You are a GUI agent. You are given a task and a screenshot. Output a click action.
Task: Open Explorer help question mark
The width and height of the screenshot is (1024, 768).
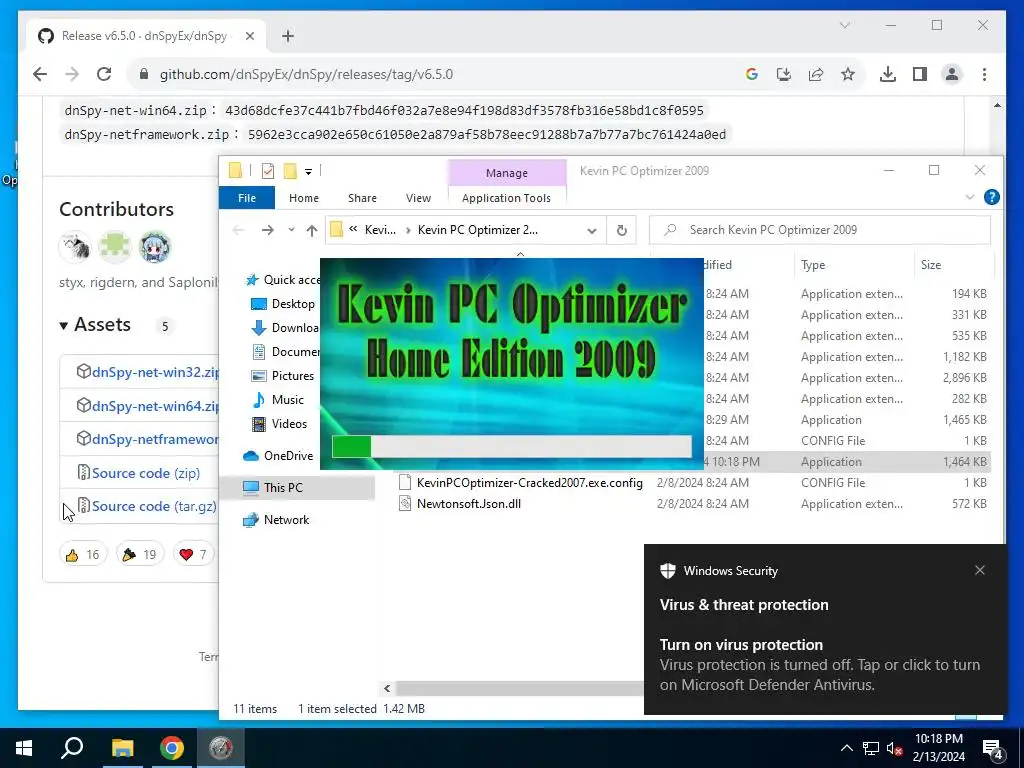click(x=991, y=197)
